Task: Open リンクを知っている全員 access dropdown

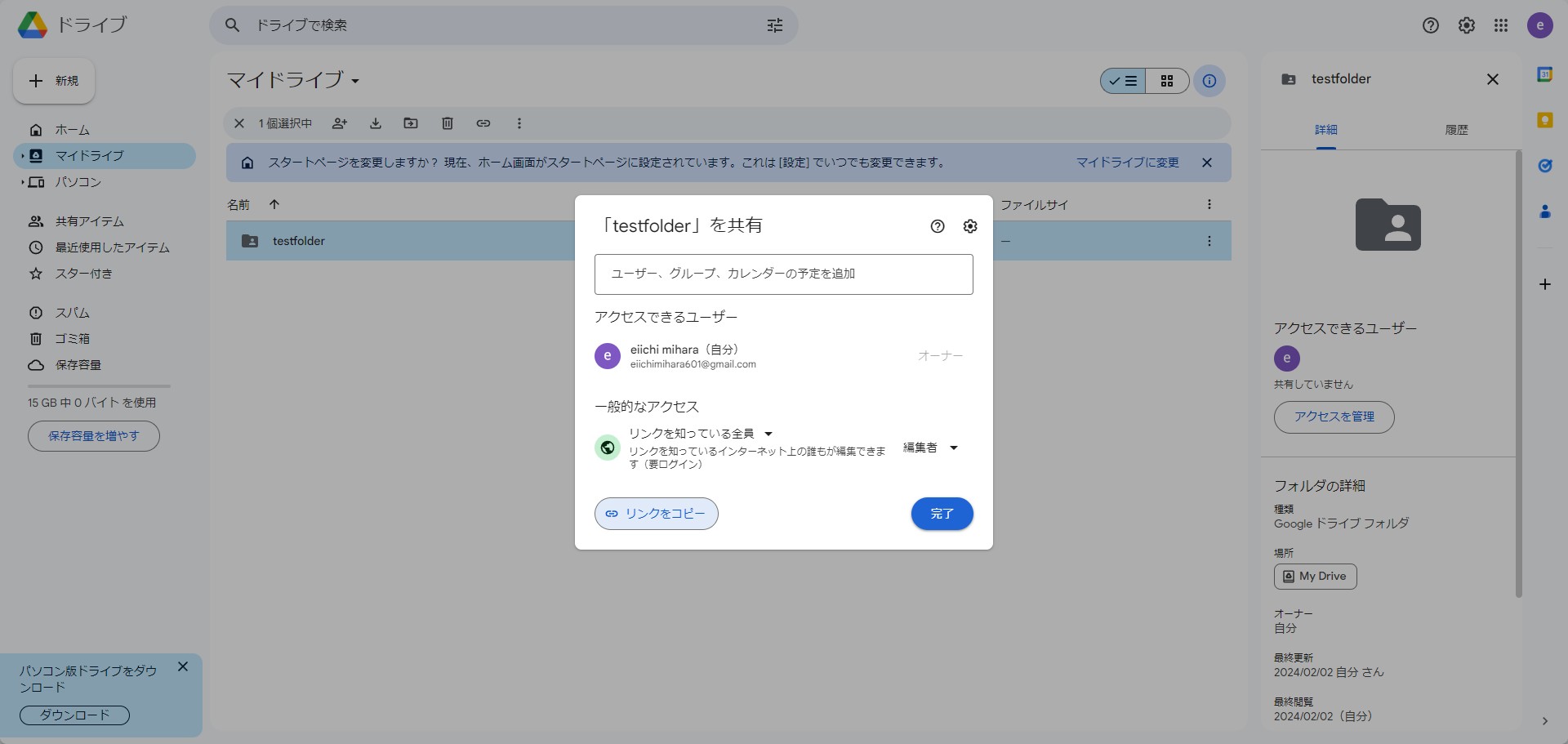Action: (701, 434)
